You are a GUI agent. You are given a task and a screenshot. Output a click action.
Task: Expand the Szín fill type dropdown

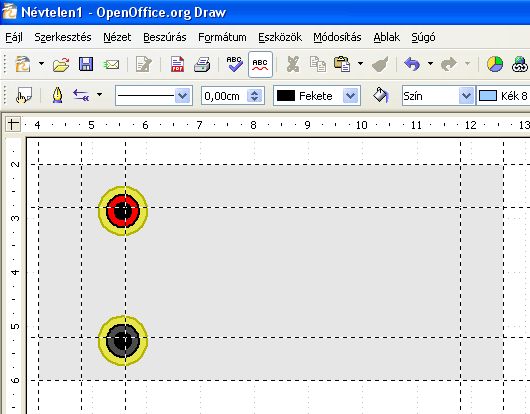(466, 96)
